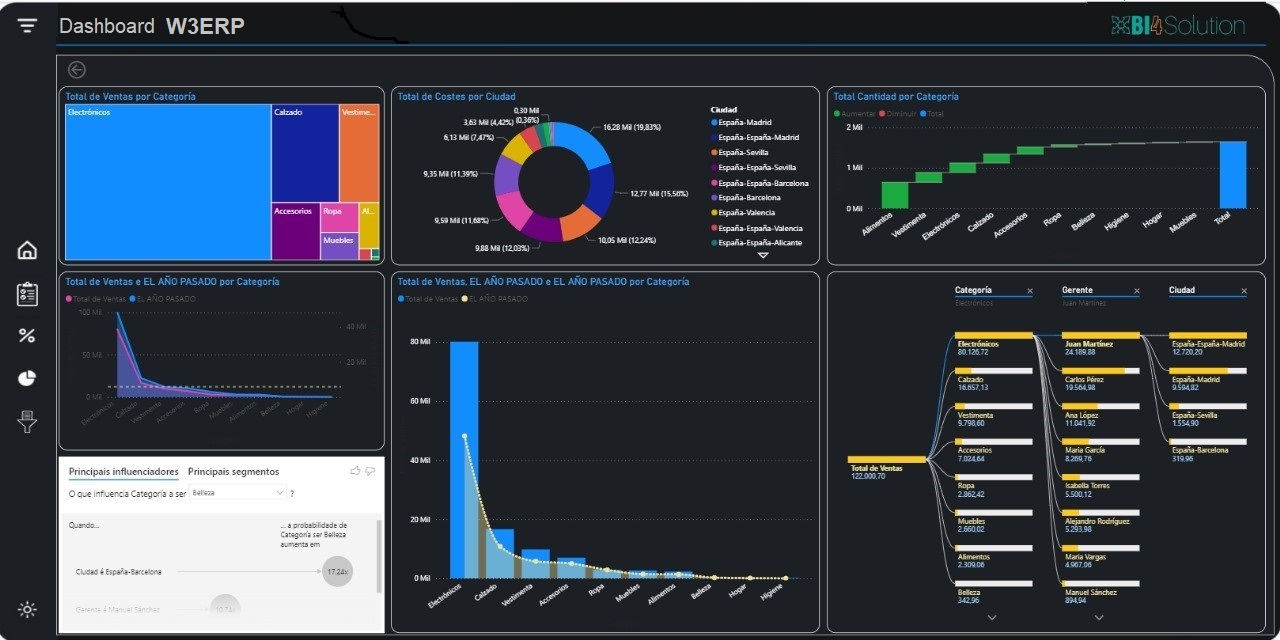This screenshot has height=640, width=1280.
Task: Select España-España-Alicante in the Ciudad legend
Action: [x=756, y=243]
